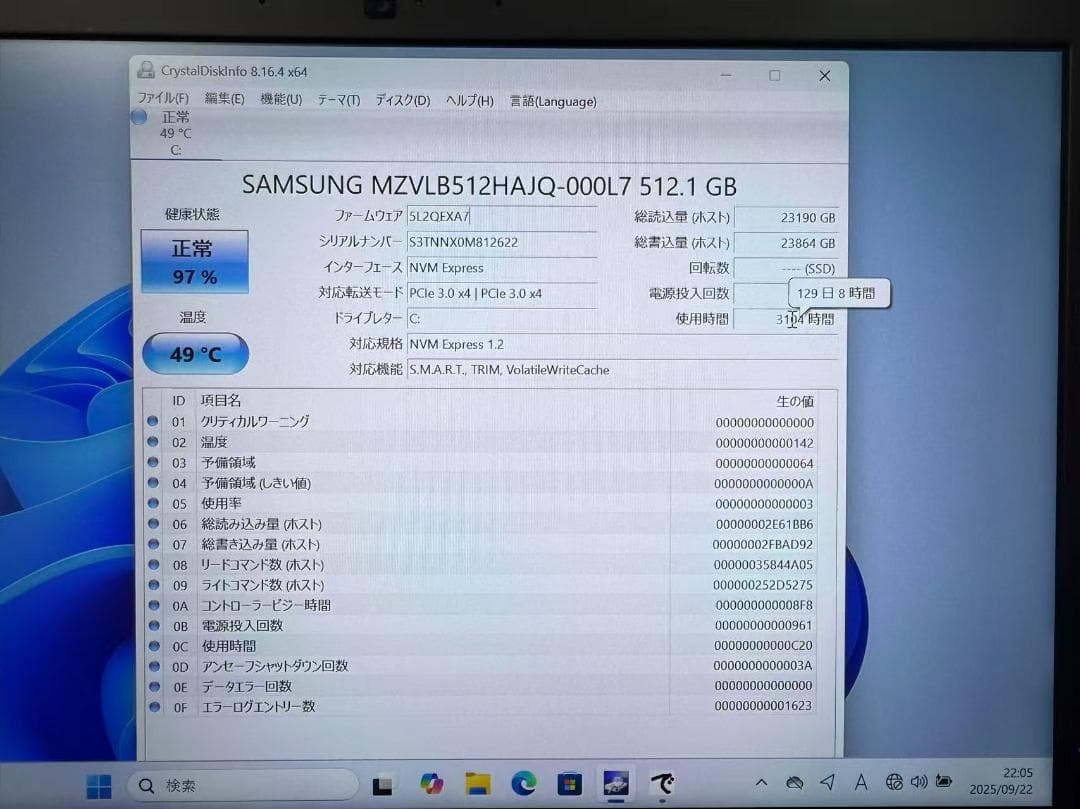The image size is (1080, 809).
Task: Click the 正常 97% health status button
Action: (x=195, y=260)
